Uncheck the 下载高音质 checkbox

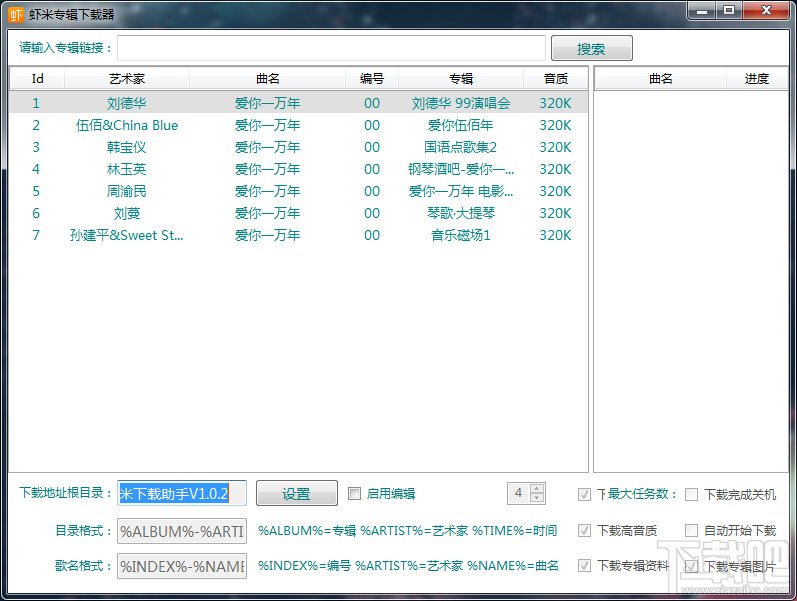tap(585, 530)
